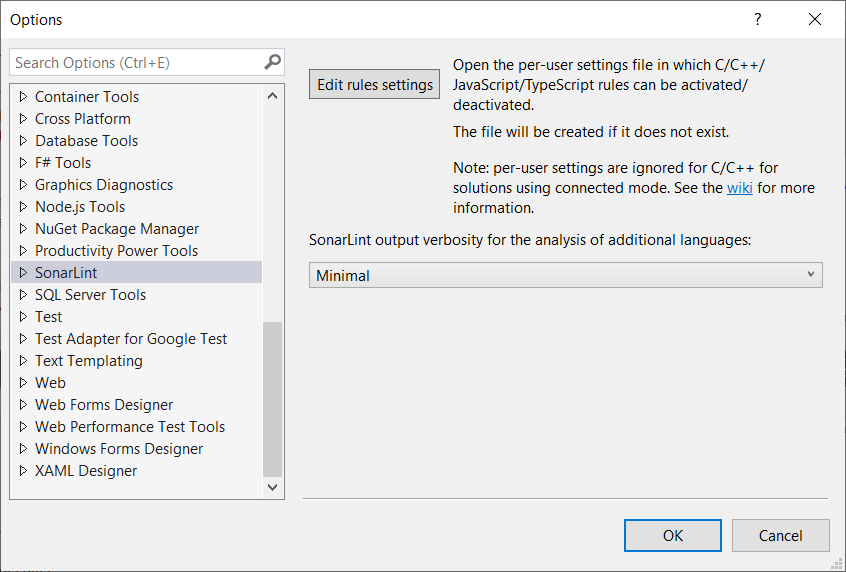Expand the Node.js Tools node arrow
Viewport: 846px width, 572px height.
tap(23, 207)
